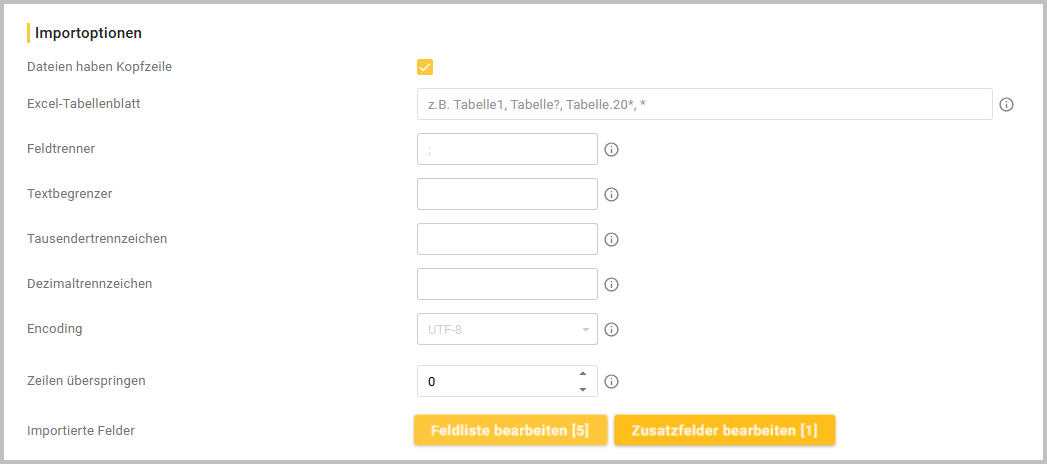Screen dimensions: 1047x464
Task: Click into the Feldtrenner input
Action: tap(507, 149)
